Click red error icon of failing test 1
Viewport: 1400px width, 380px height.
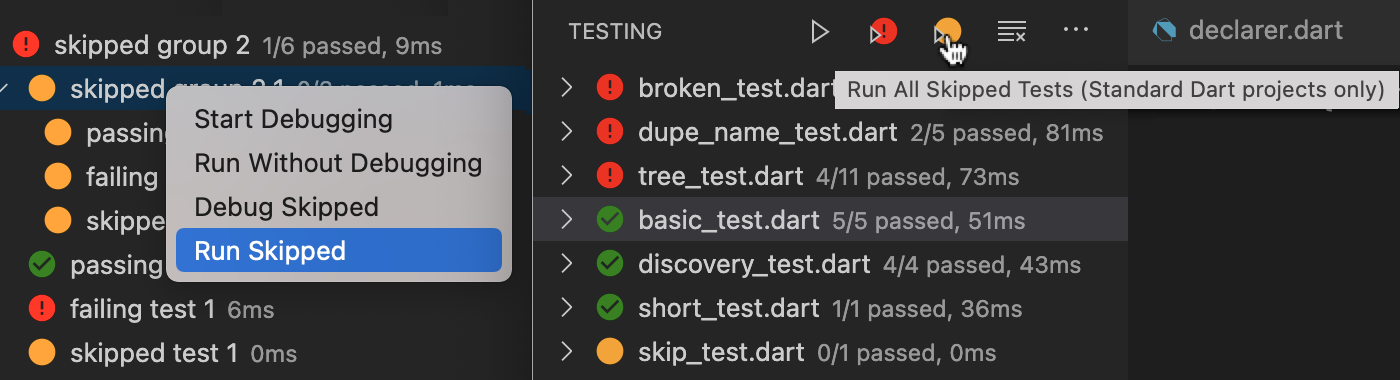pos(41,309)
